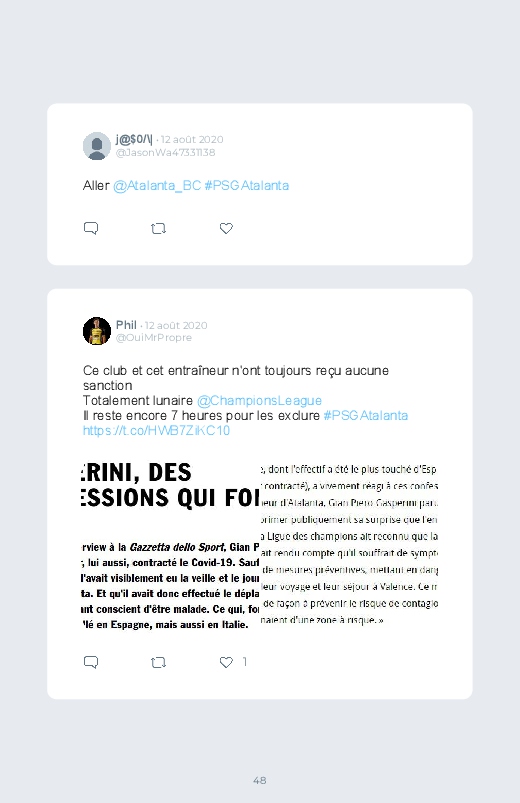Click reply icon on Phil's tweet

91,662
